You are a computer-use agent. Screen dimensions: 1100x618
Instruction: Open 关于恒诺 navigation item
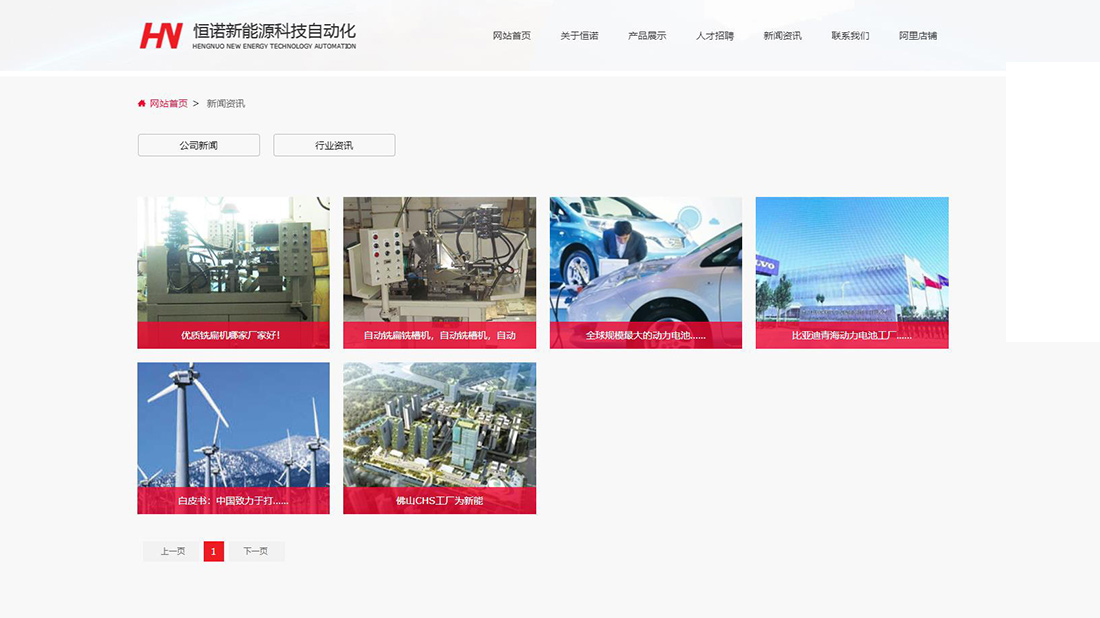579,36
